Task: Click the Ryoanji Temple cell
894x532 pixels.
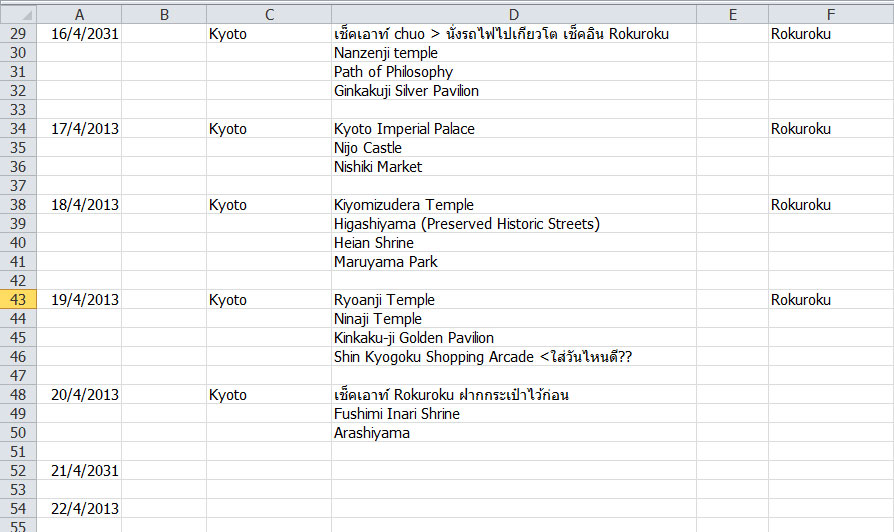Action: point(514,299)
